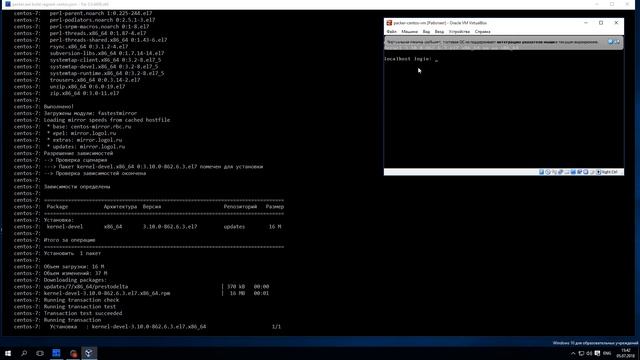Click the 'unzip.x86_64' package line

(87, 87)
